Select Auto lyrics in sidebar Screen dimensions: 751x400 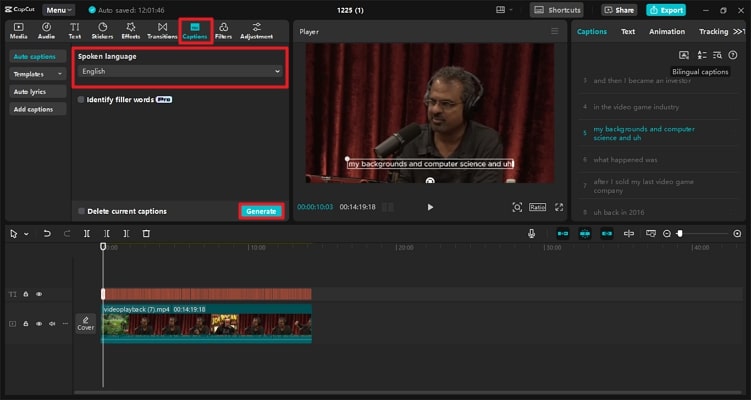coord(37,91)
